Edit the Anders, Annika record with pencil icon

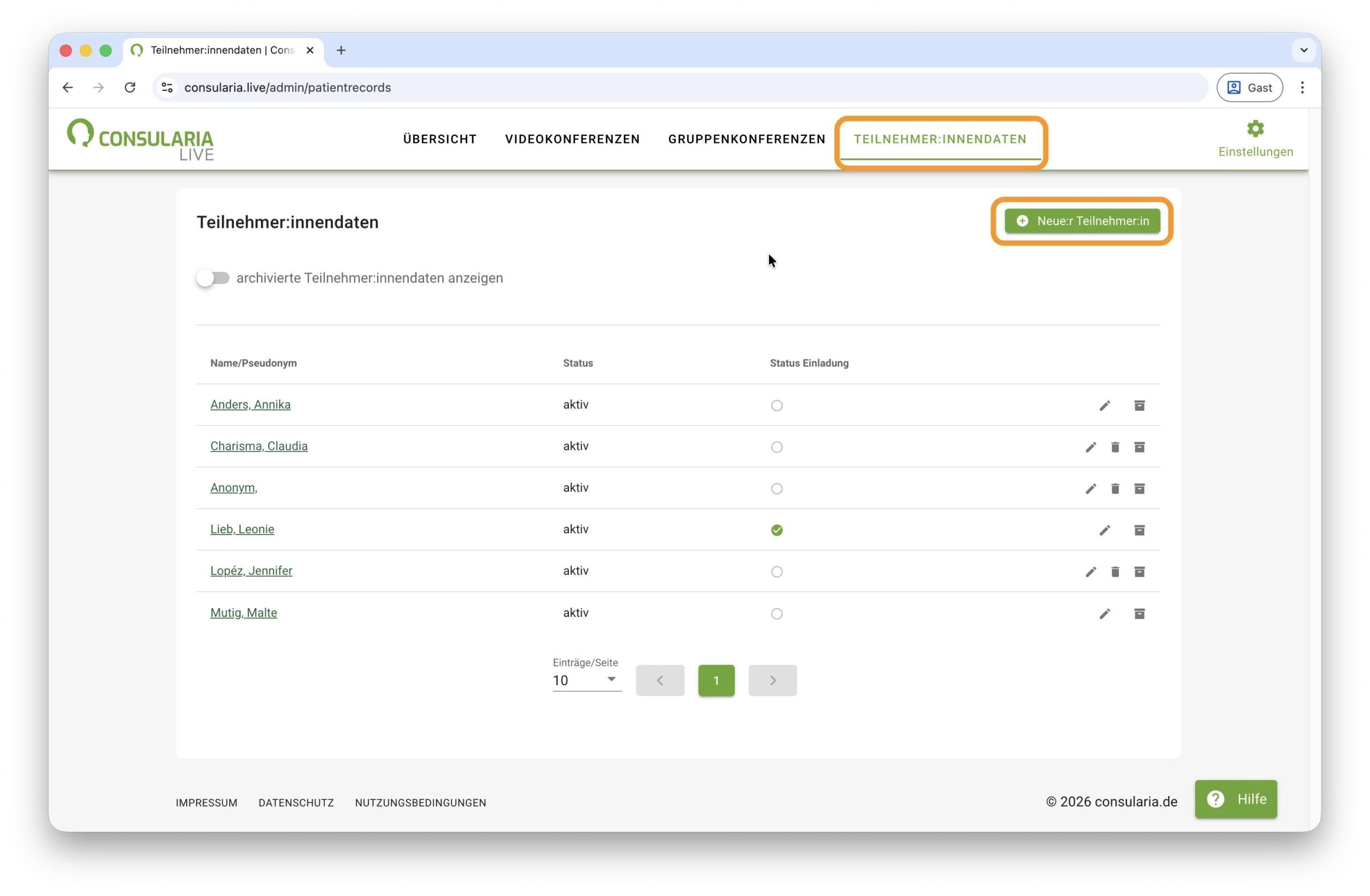pos(1104,405)
